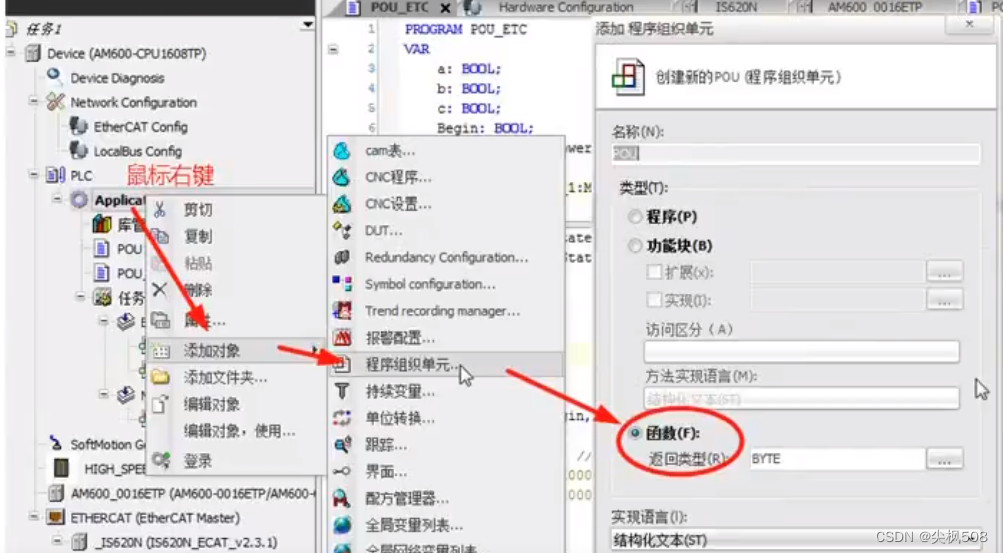Click the 删除 X icon
Image resolution: width=1003 pixels, height=553 pixels.
pyautogui.click(x=160, y=290)
